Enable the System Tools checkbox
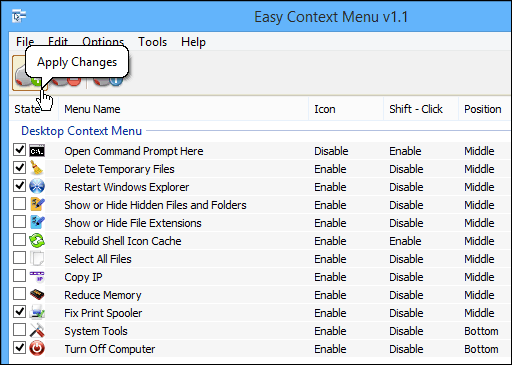Screen dimensions: 512x365 [x=19, y=330]
